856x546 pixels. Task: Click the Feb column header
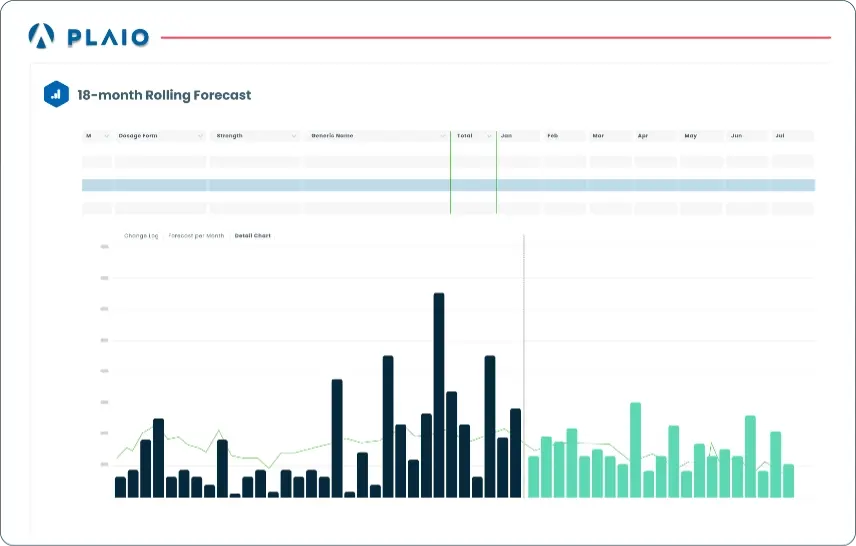click(564, 136)
